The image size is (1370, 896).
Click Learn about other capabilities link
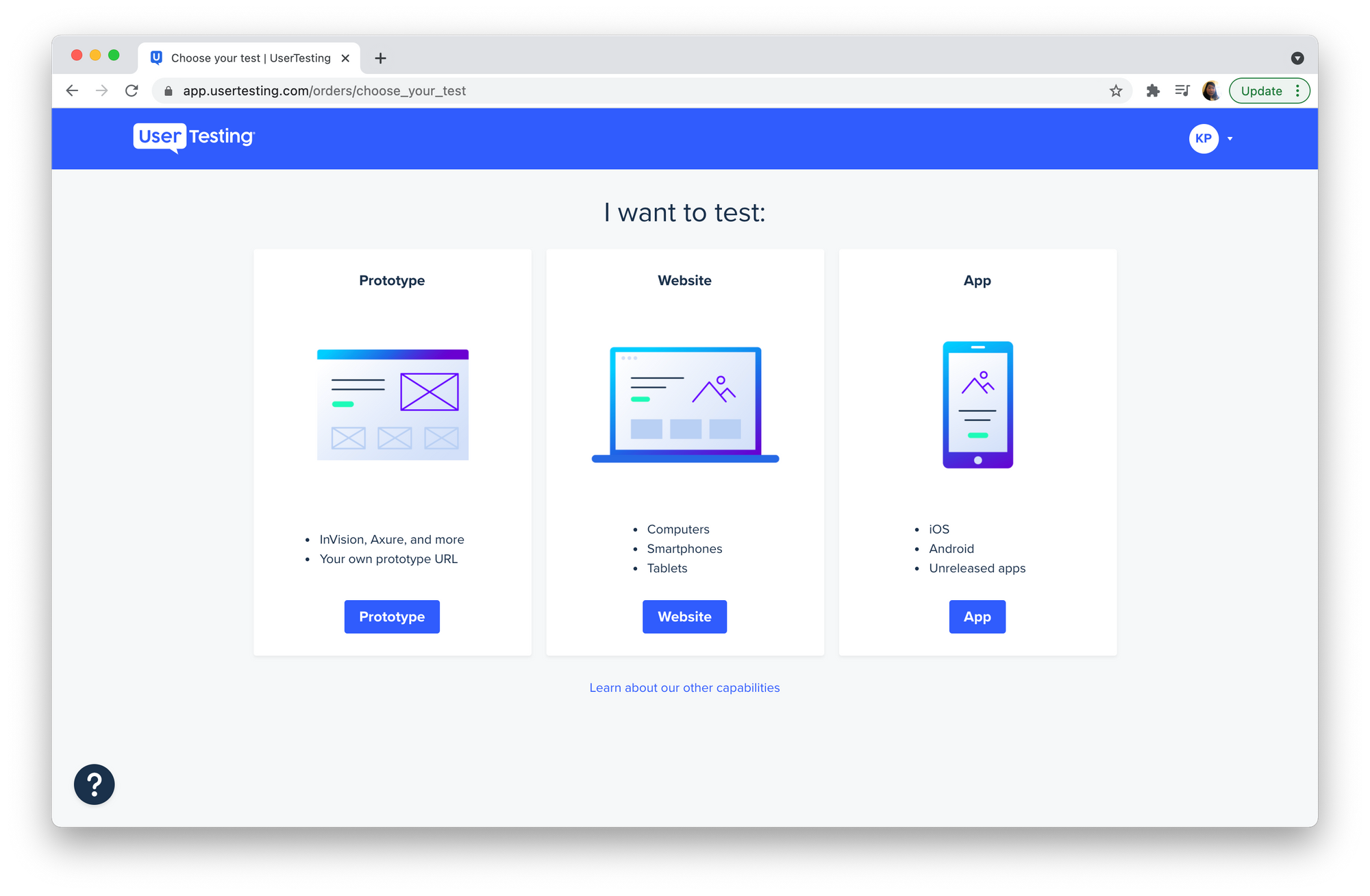tap(685, 687)
